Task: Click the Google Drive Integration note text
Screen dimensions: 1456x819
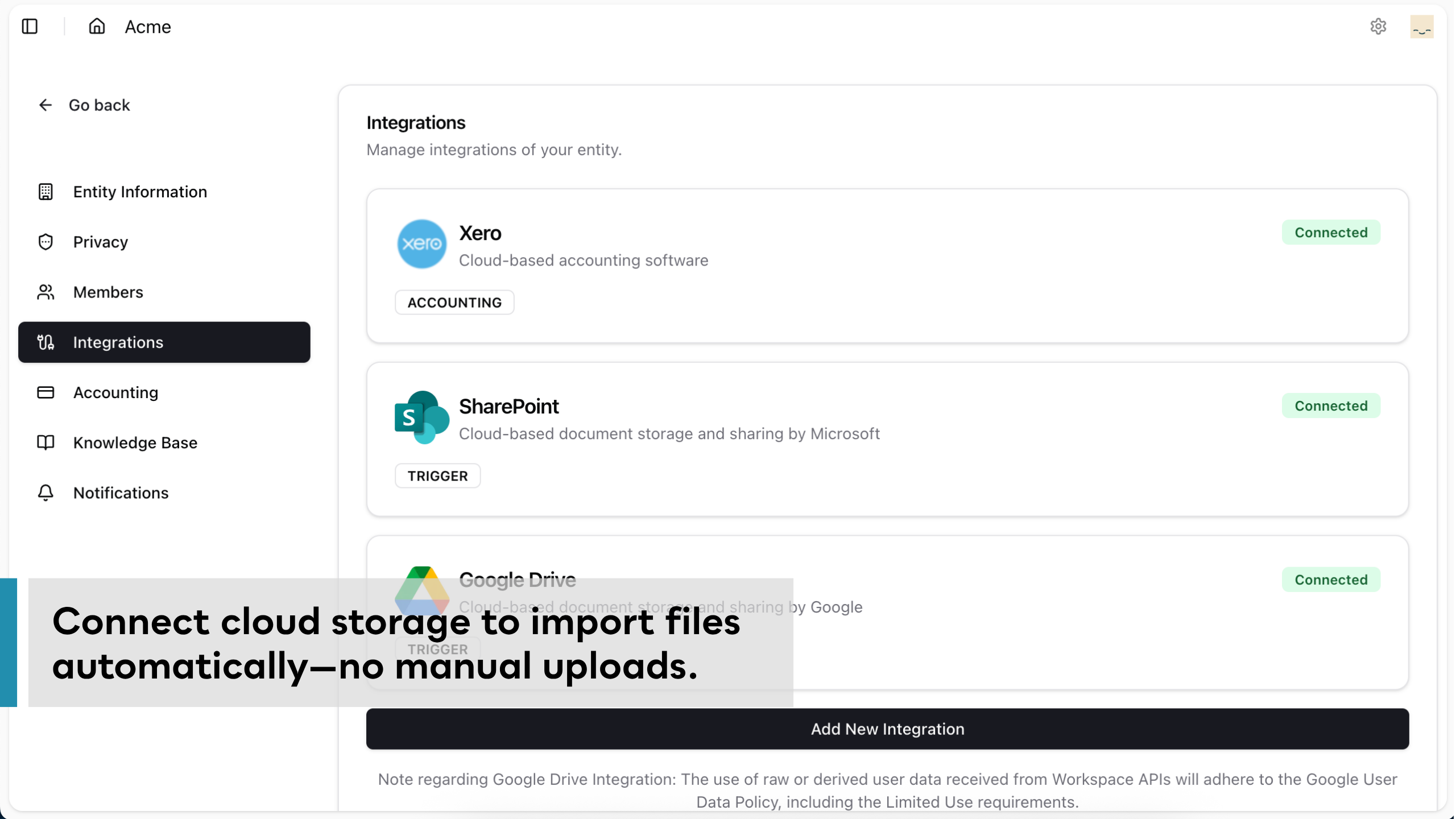Action: [x=888, y=791]
